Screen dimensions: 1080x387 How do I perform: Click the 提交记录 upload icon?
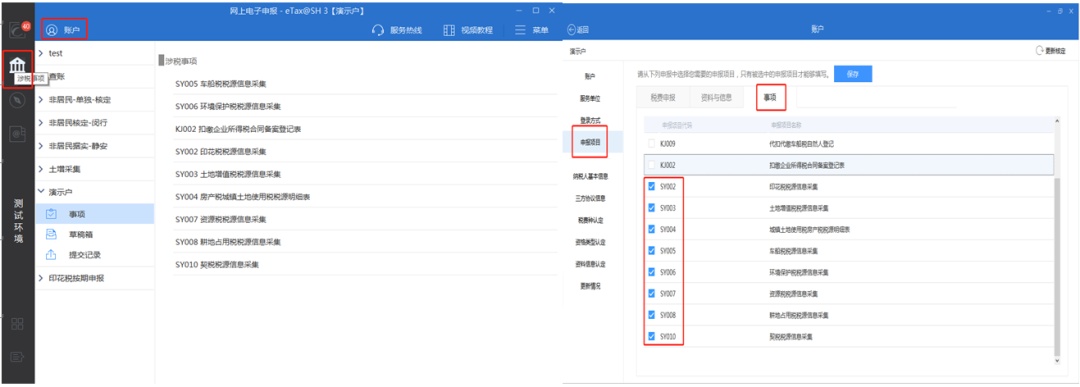pos(51,255)
